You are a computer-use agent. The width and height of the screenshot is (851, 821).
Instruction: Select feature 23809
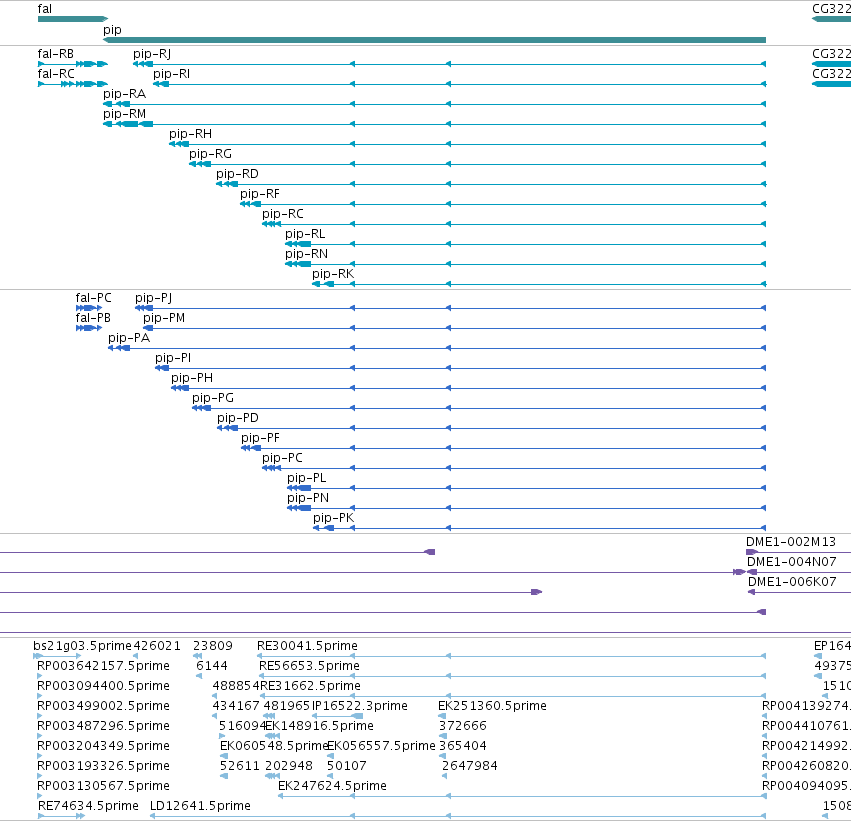[213, 646]
